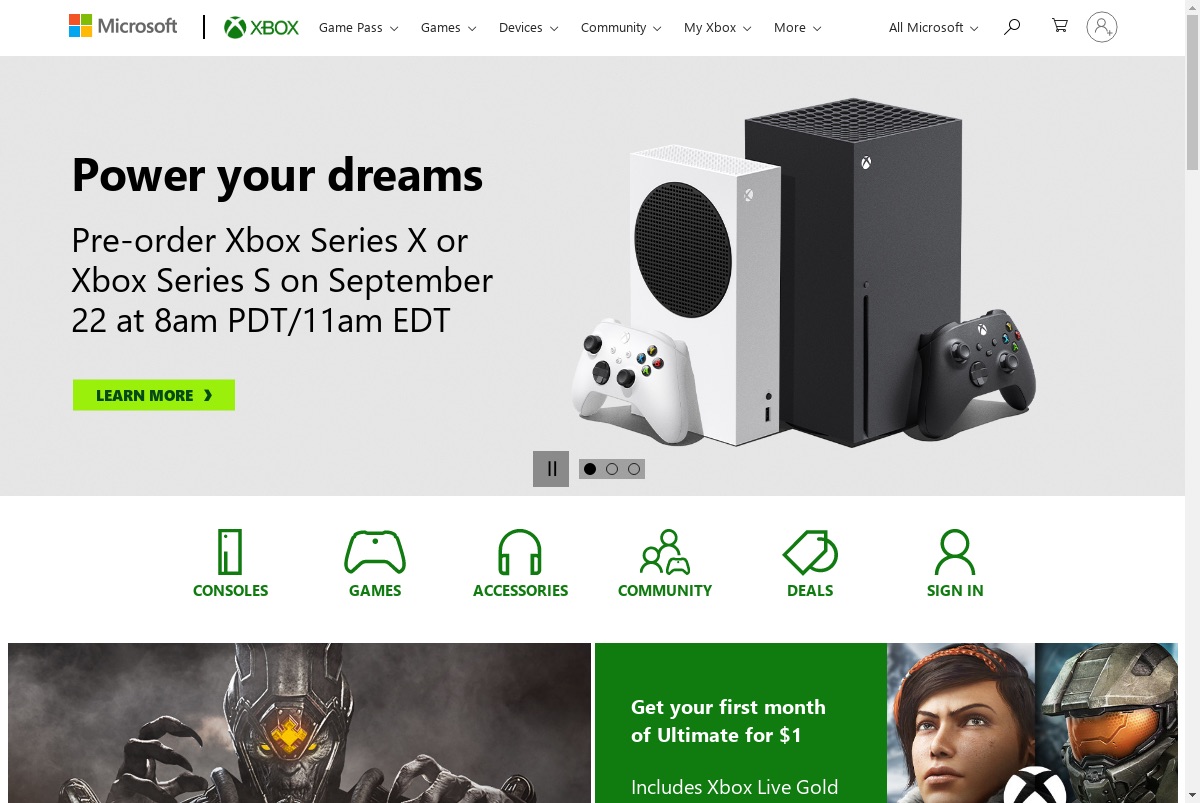Open the My Xbox menu
The height and width of the screenshot is (803, 1200).
717,27
